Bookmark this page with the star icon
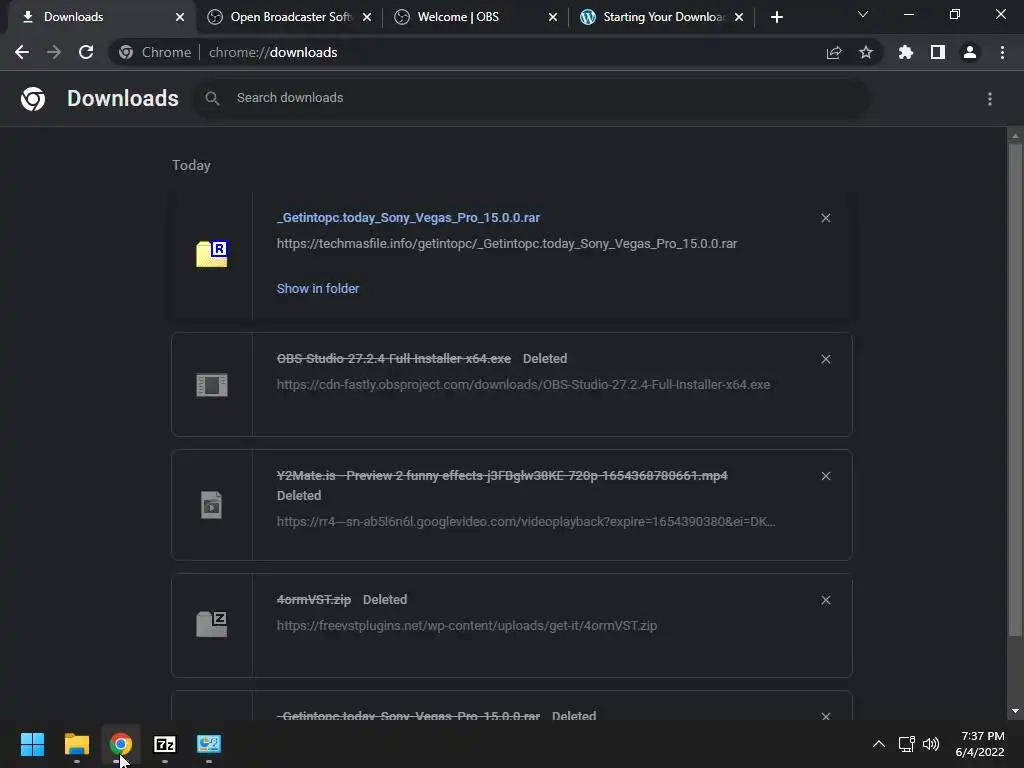Viewport: 1024px width, 768px height. tap(866, 52)
